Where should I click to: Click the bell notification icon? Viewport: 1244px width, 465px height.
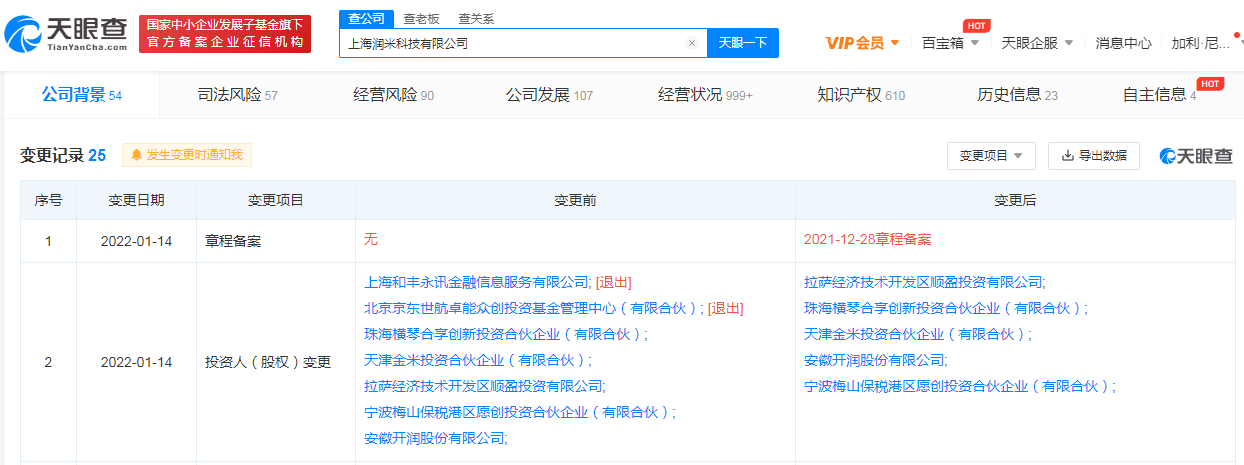pyautogui.click(x=136, y=155)
